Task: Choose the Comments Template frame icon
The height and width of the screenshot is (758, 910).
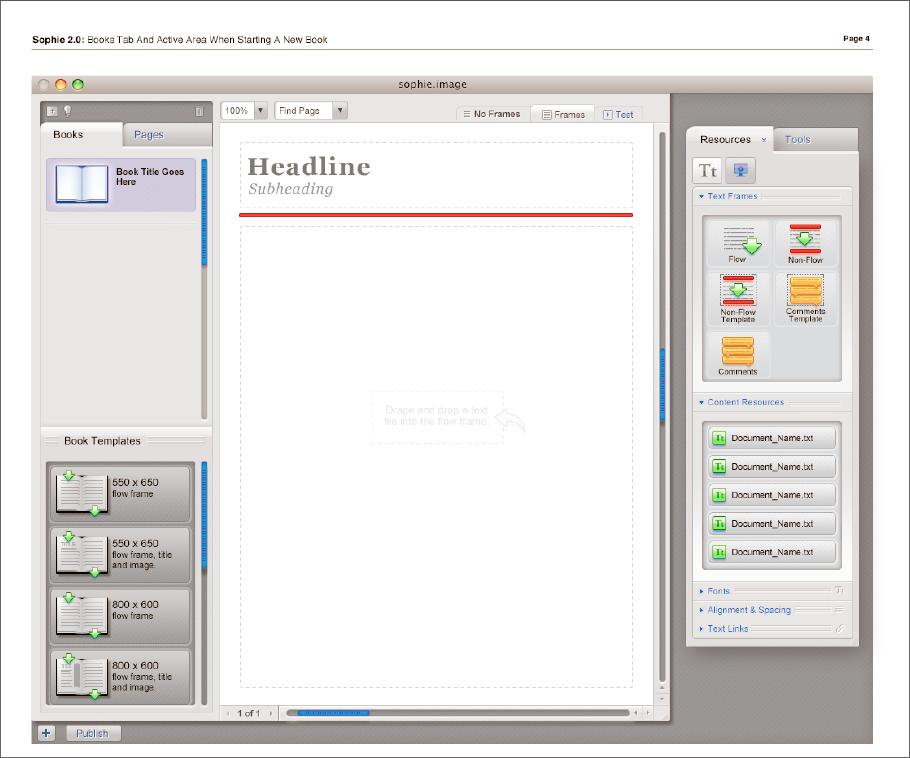Action: pos(805,298)
